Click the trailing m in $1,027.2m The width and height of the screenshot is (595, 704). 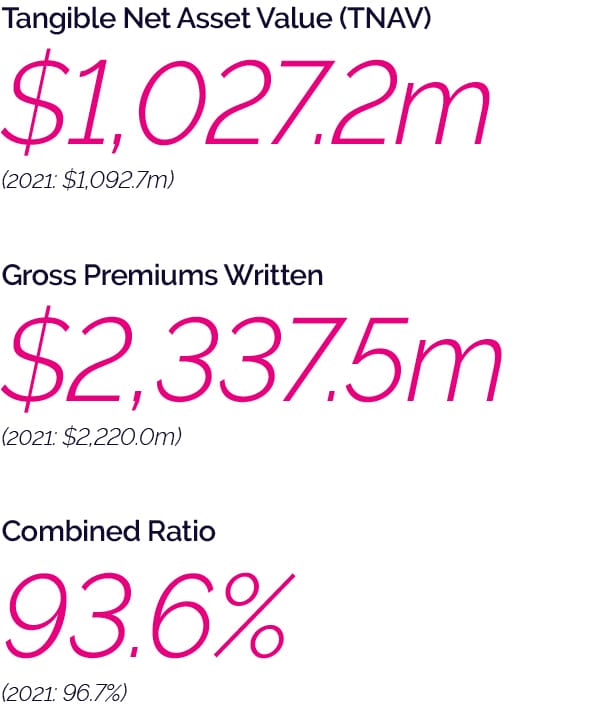tap(444, 113)
